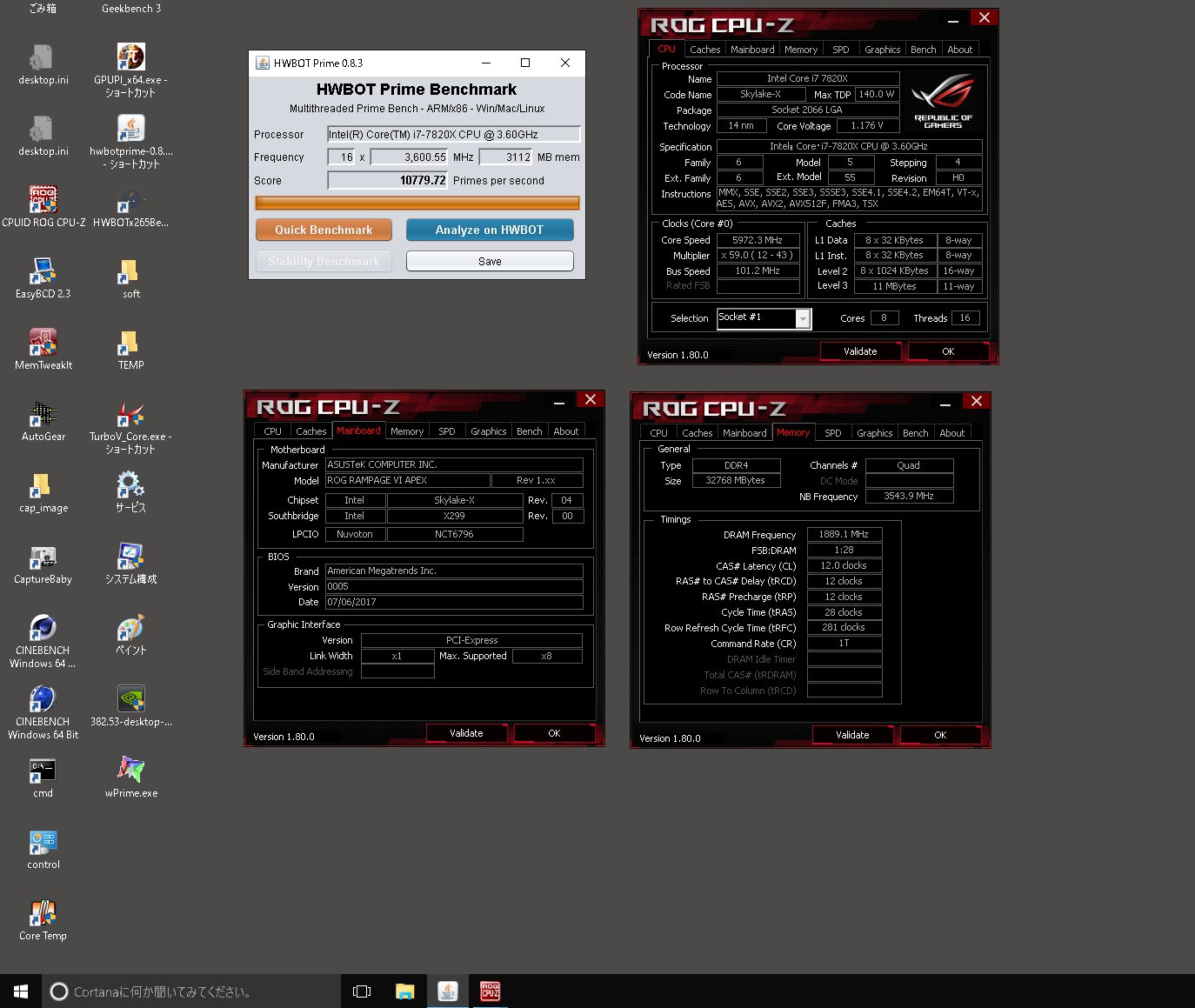Select the AutoGear desktop icon
The height and width of the screenshot is (1008, 1195).
(x=43, y=420)
